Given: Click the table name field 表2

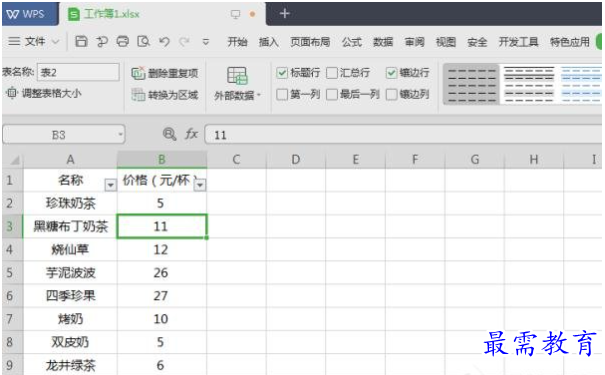Looking at the screenshot, I should [78, 72].
